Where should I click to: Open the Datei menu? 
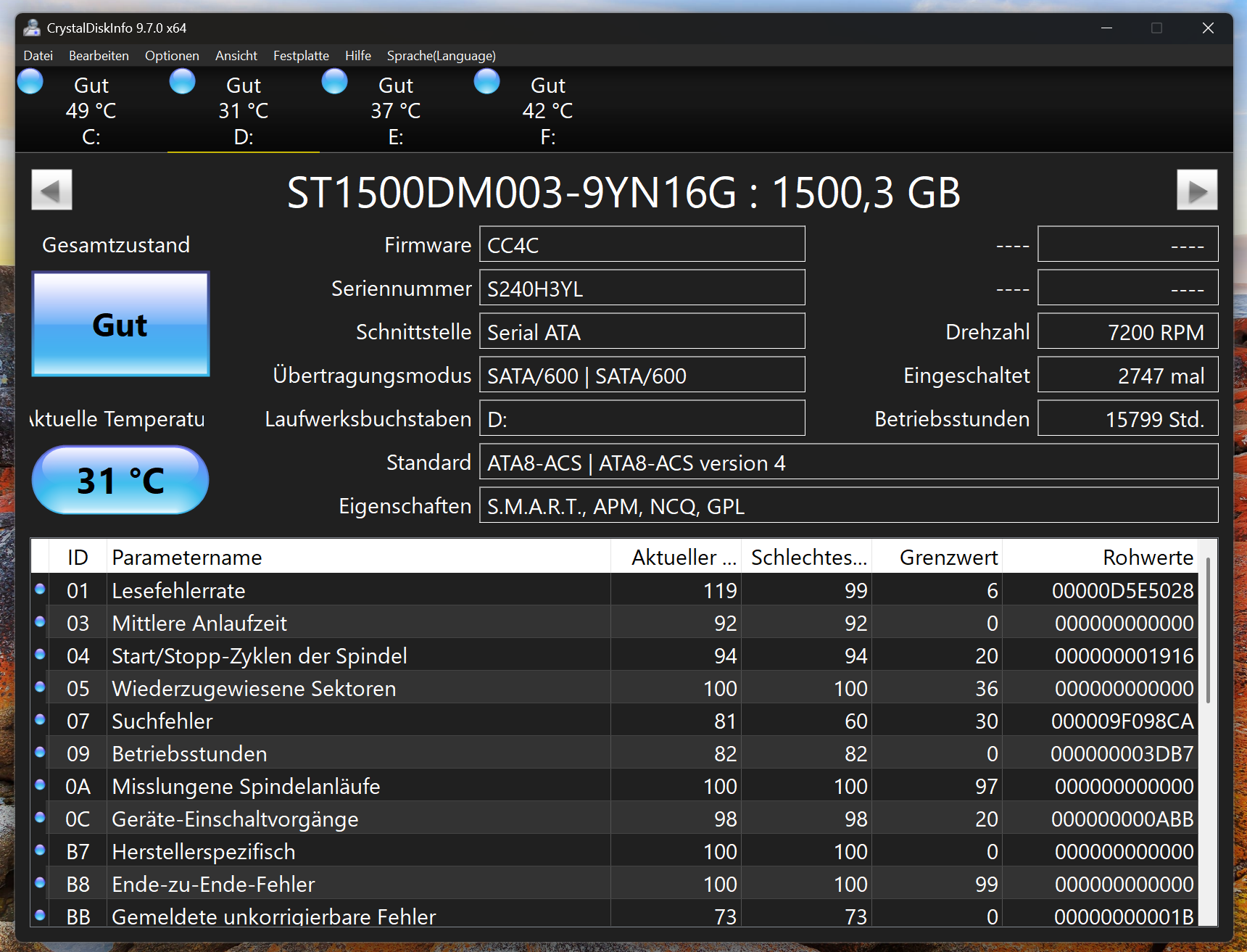click(38, 56)
